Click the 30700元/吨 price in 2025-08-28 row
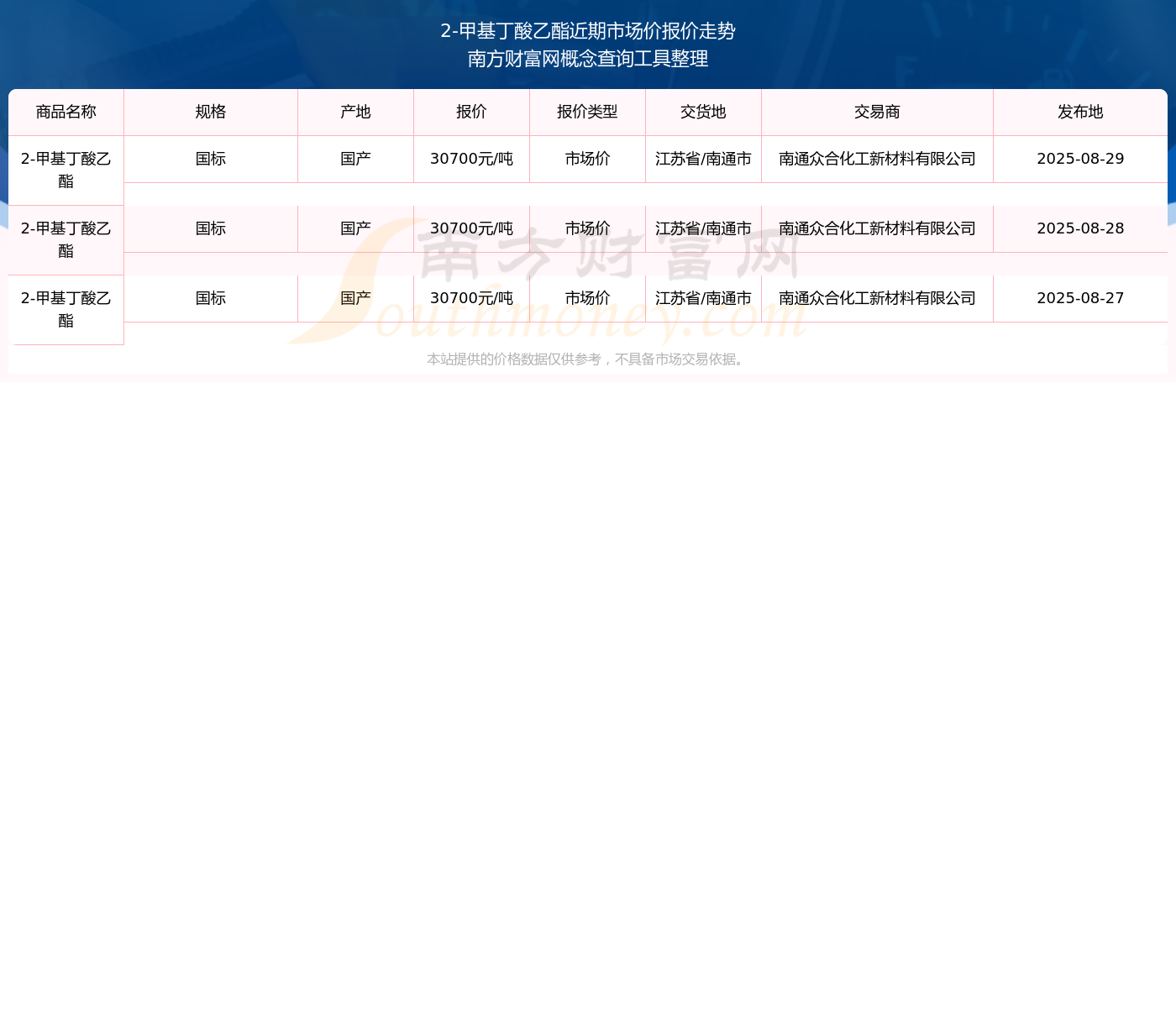The height and width of the screenshot is (1012, 1176). click(x=472, y=228)
